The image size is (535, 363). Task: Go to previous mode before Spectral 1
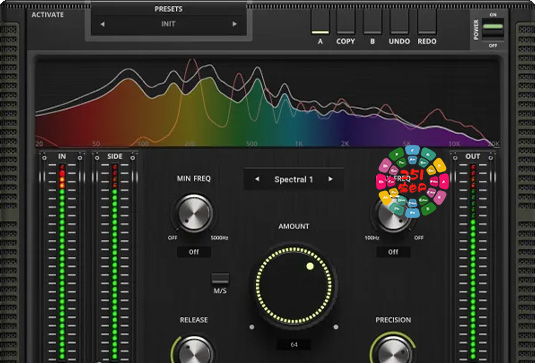coord(257,179)
